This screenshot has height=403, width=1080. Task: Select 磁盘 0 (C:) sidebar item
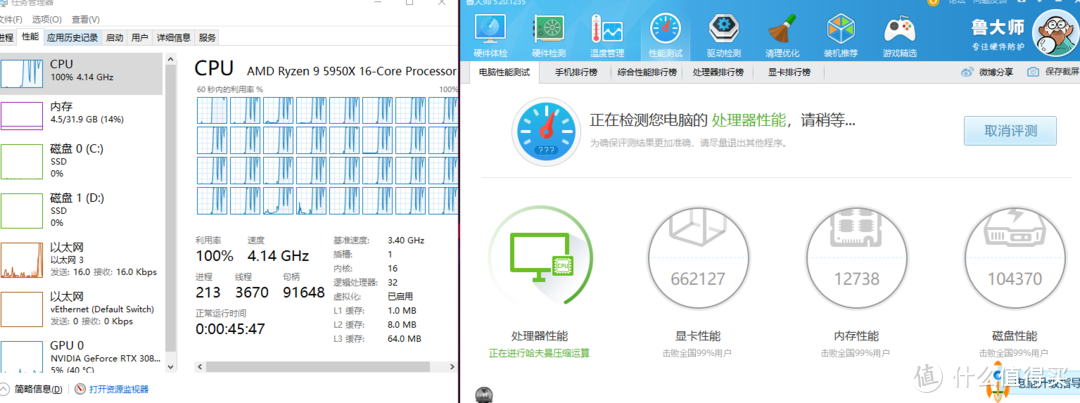81,161
